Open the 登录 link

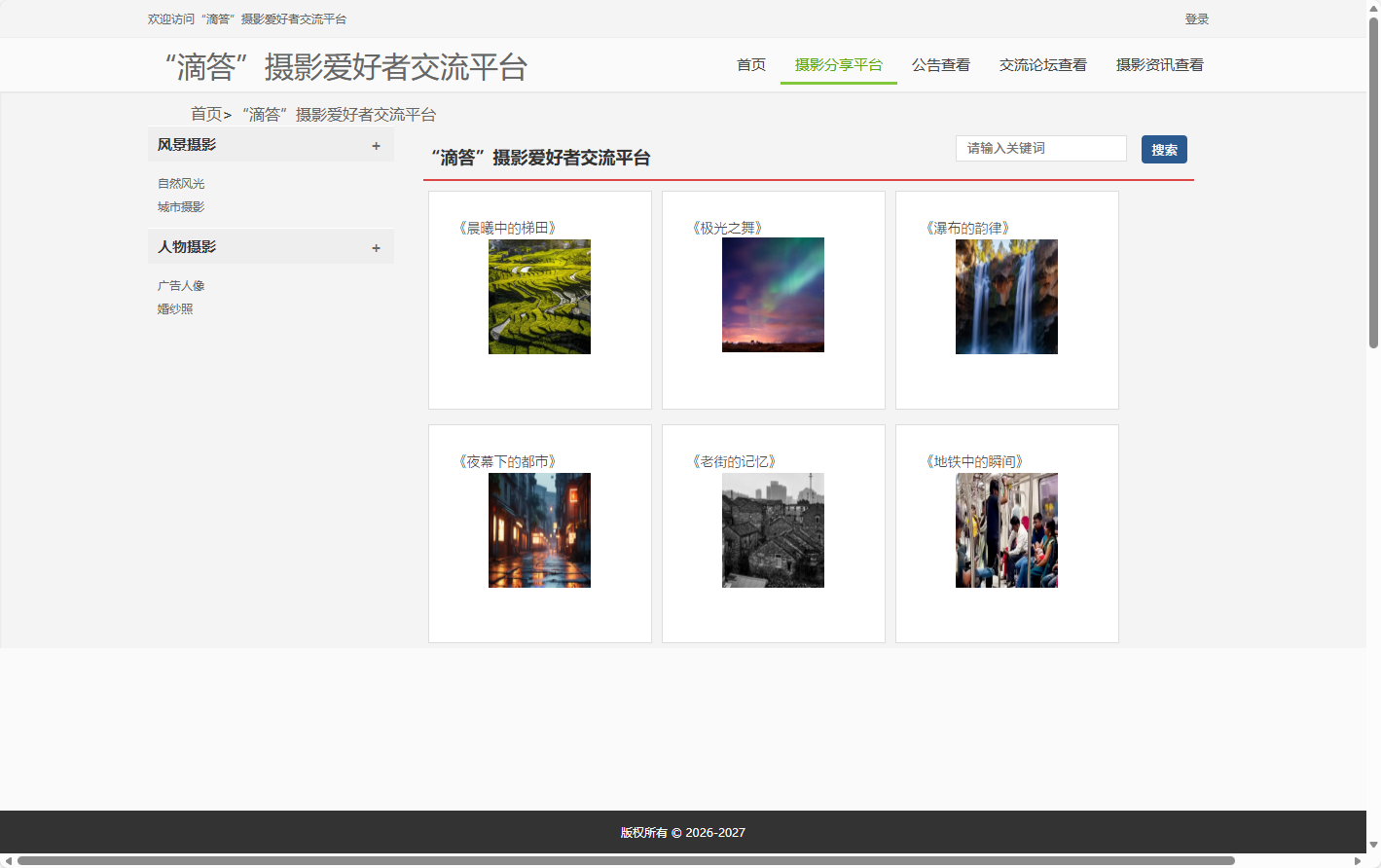tap(1196, 18)
